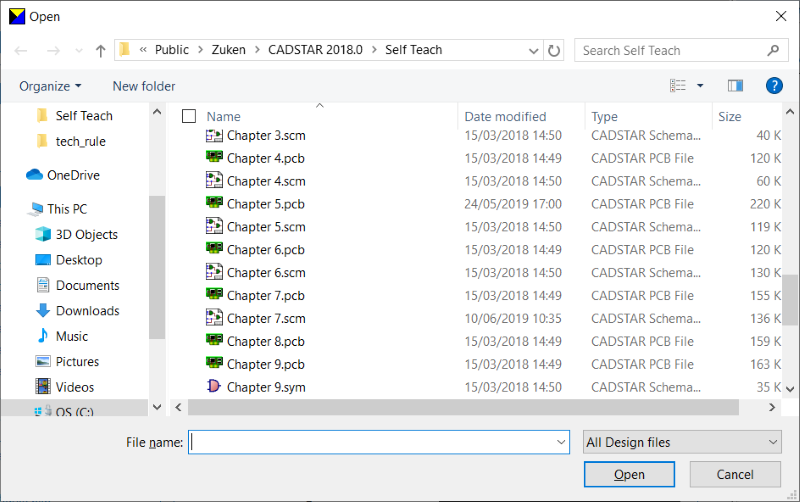Select the file named Chapter 5.pcb
This screenshot has height=502, width=800.
point(265,204)
